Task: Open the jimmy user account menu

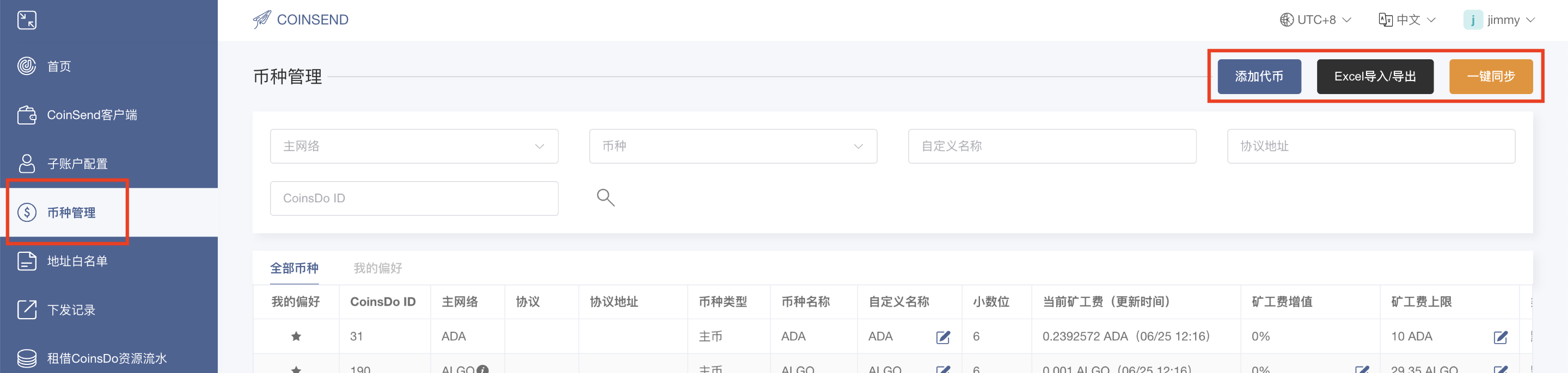Action: (x=1499, y=20)
